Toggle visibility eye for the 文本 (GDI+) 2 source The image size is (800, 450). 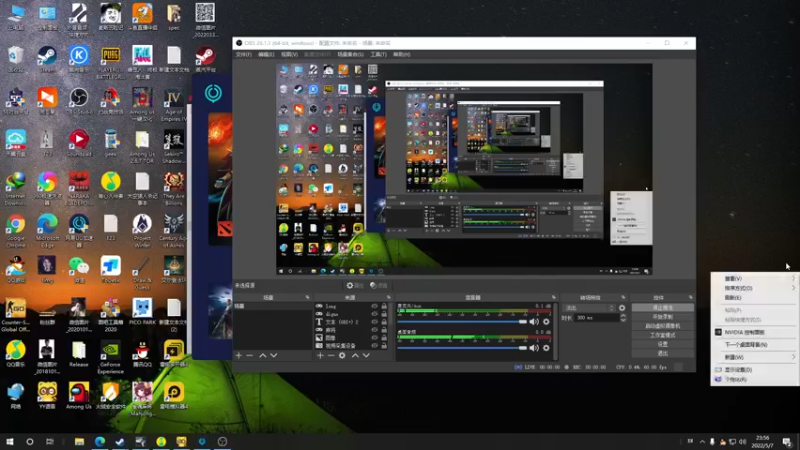pyautogui.click(x=374, y=322)
